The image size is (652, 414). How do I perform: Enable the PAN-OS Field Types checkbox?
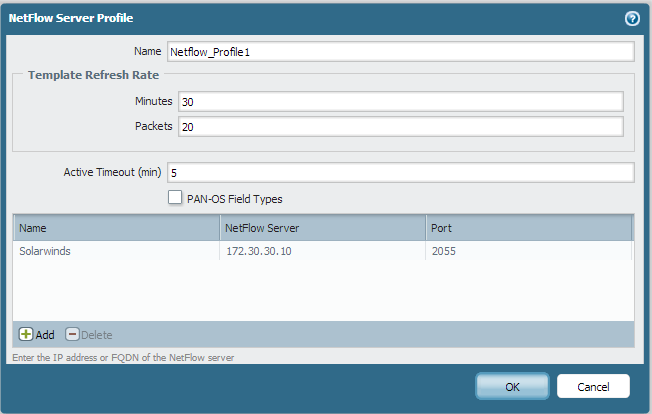175,198
